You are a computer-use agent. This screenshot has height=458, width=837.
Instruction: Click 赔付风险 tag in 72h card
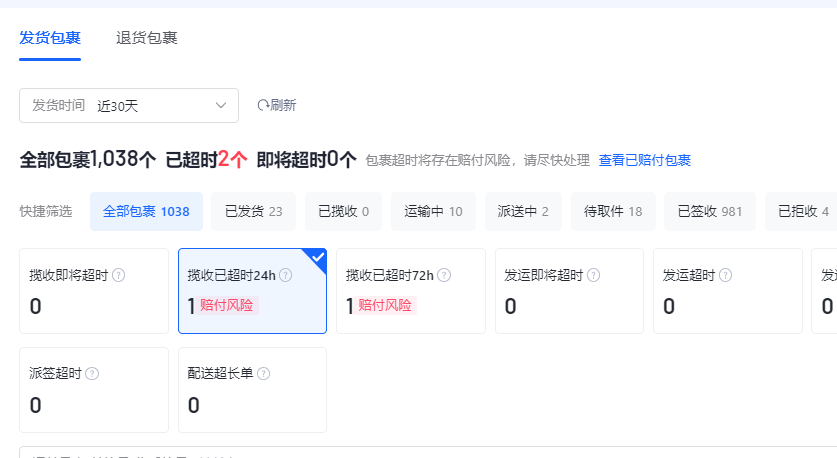(x=385, y=305)
